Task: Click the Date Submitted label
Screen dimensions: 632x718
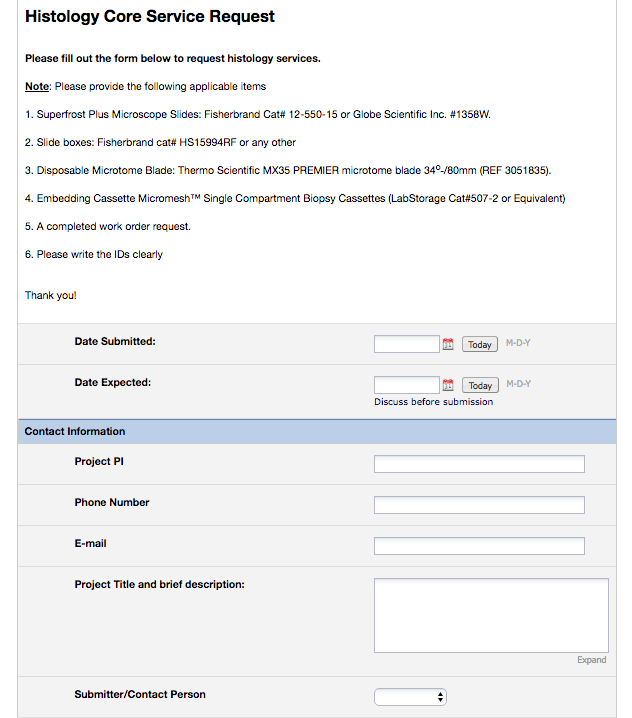Action: tap(115, 342)
